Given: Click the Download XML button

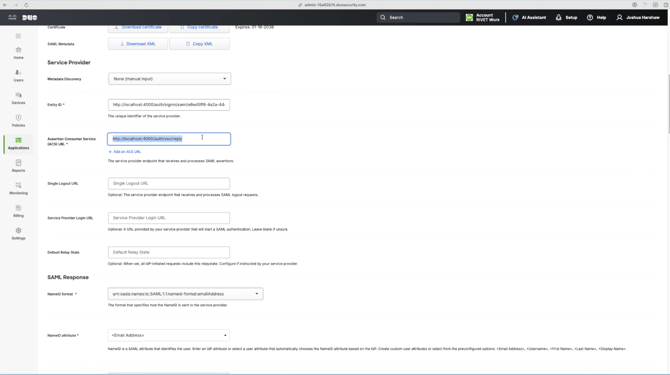Looking at the screenshot, I should coord(138,44).
